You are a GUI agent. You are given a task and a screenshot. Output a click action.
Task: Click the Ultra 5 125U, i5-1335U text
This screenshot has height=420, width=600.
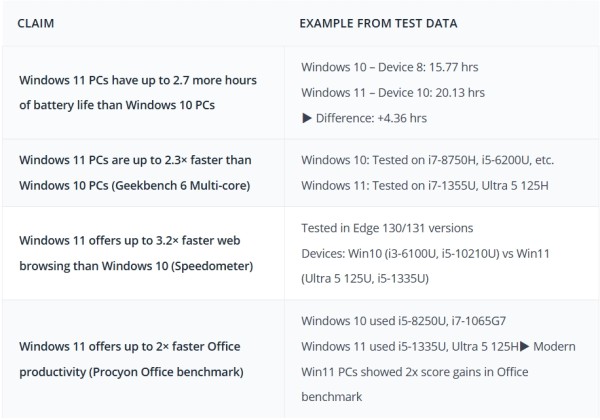point(365,278)
